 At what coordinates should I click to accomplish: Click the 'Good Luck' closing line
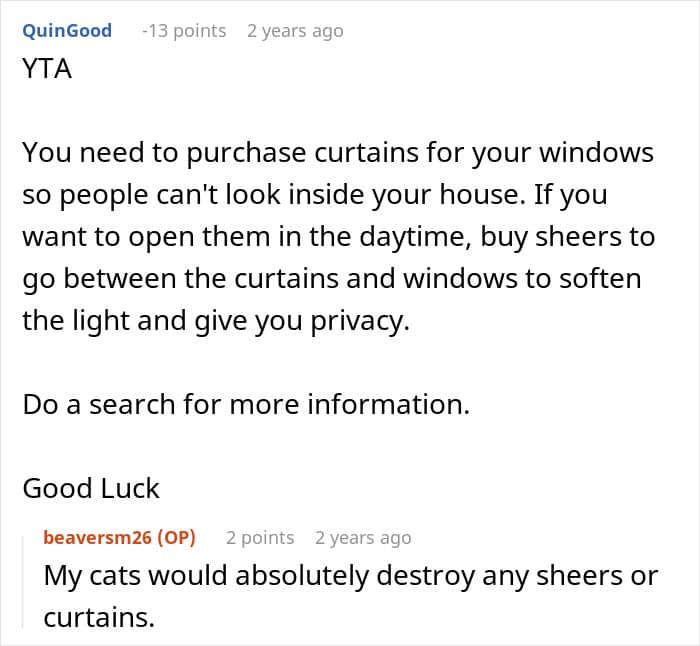[91, 488]
